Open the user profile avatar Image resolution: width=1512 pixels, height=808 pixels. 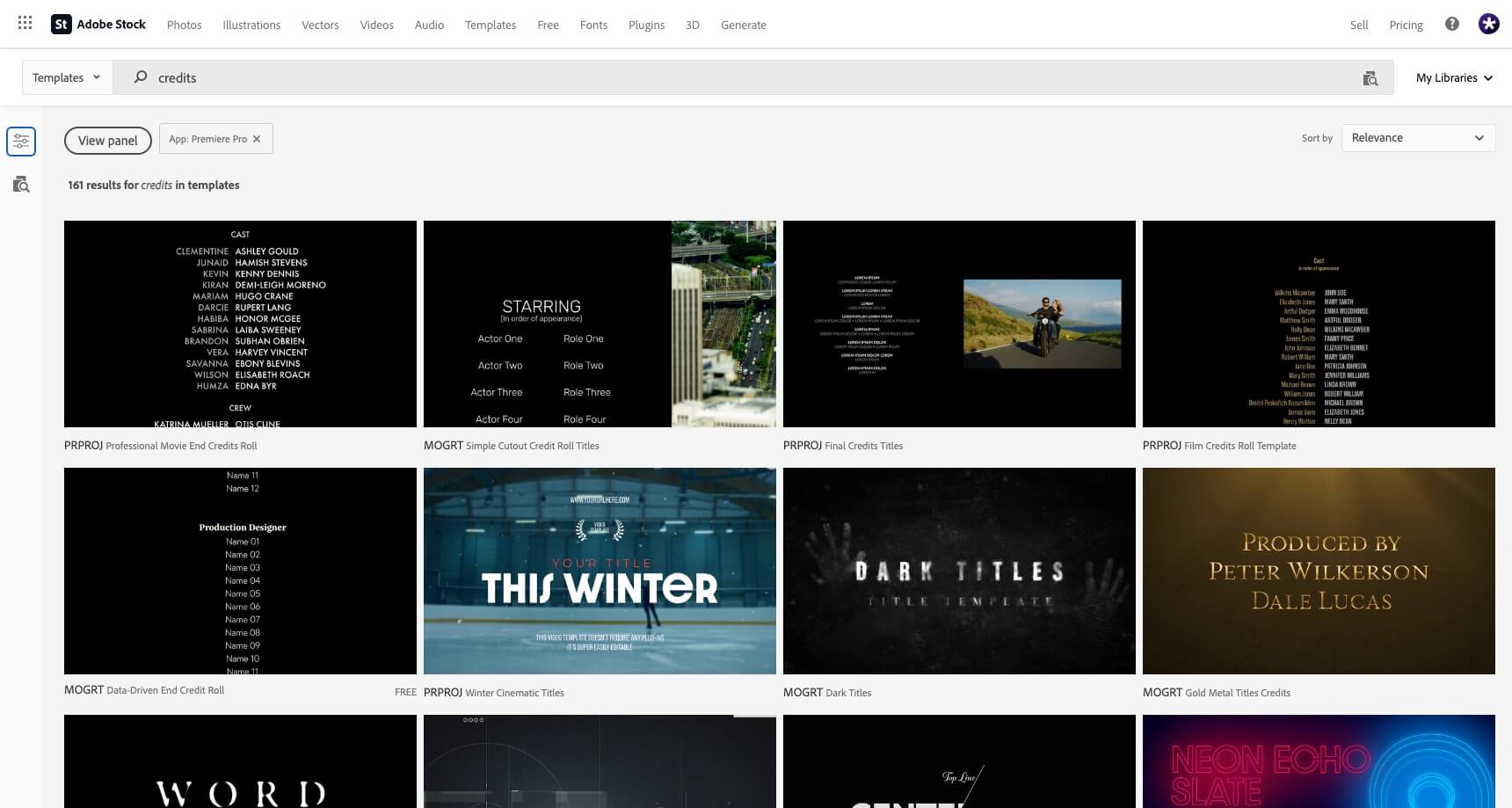[x=1488, y=25]
